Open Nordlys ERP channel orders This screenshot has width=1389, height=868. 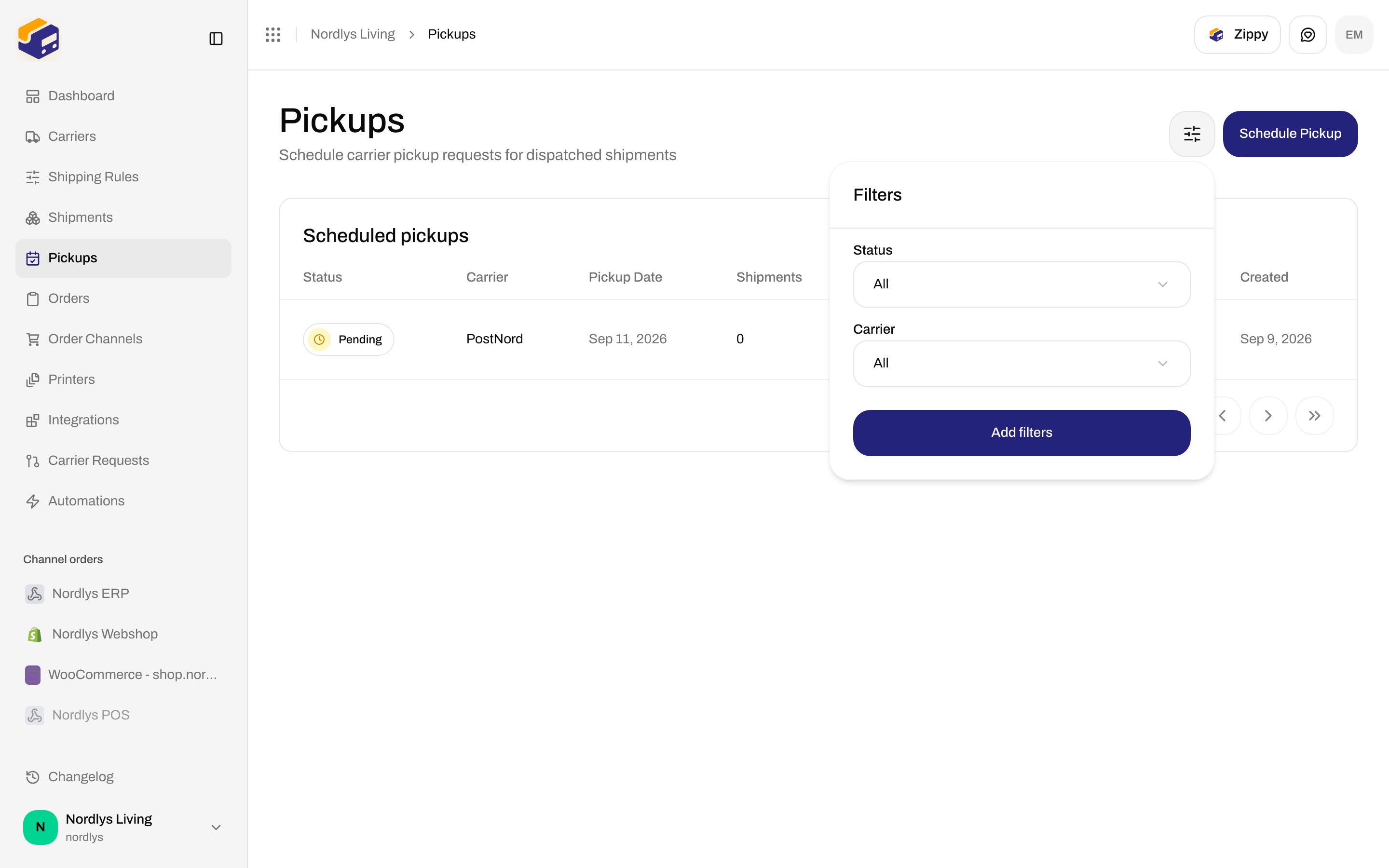pyautogui.click(x=123, y=594)
